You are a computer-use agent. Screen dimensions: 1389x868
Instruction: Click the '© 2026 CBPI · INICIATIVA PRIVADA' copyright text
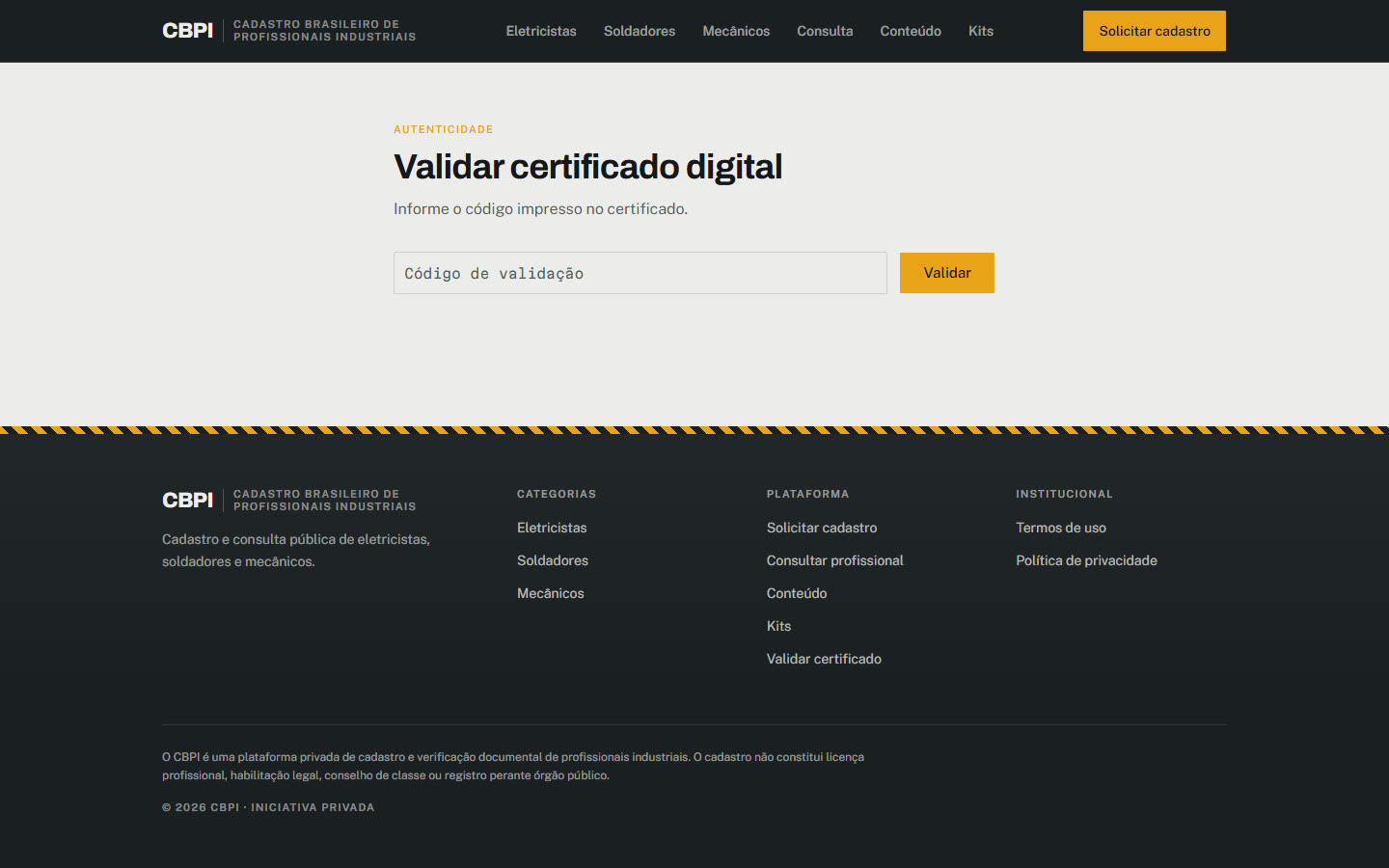pos(268,807)
